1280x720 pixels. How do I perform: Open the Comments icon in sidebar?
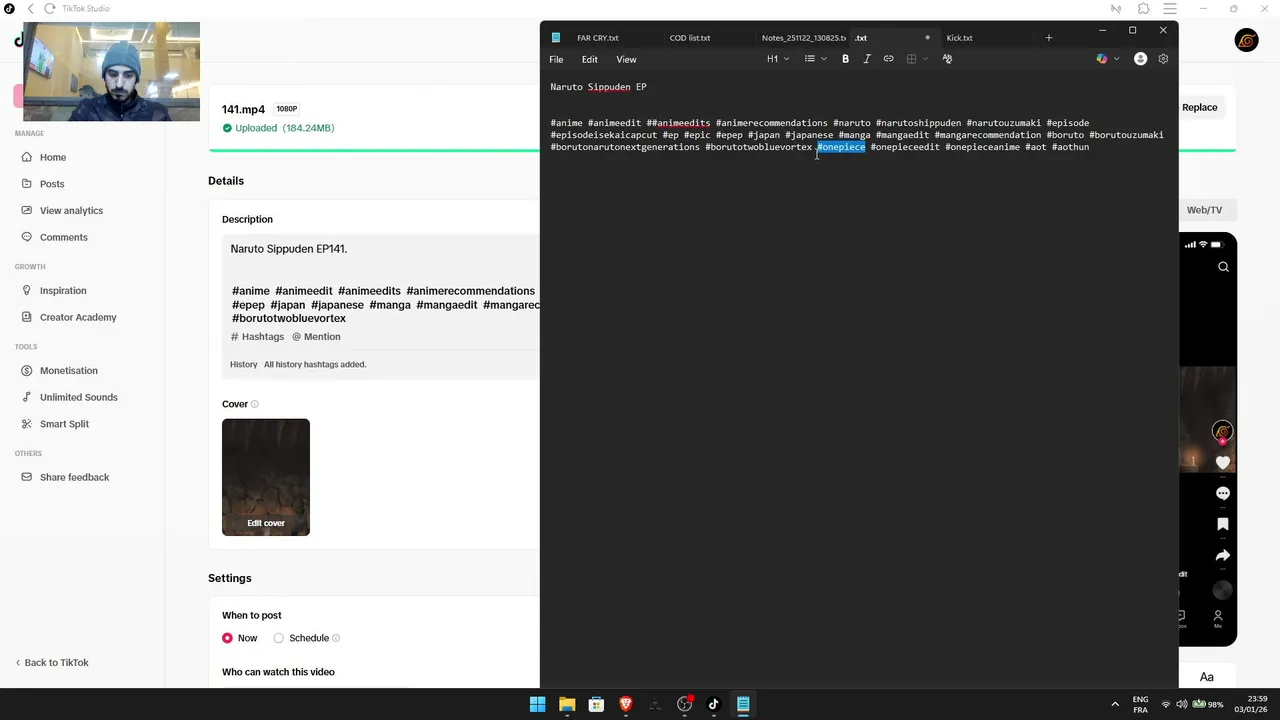(28, 237)
